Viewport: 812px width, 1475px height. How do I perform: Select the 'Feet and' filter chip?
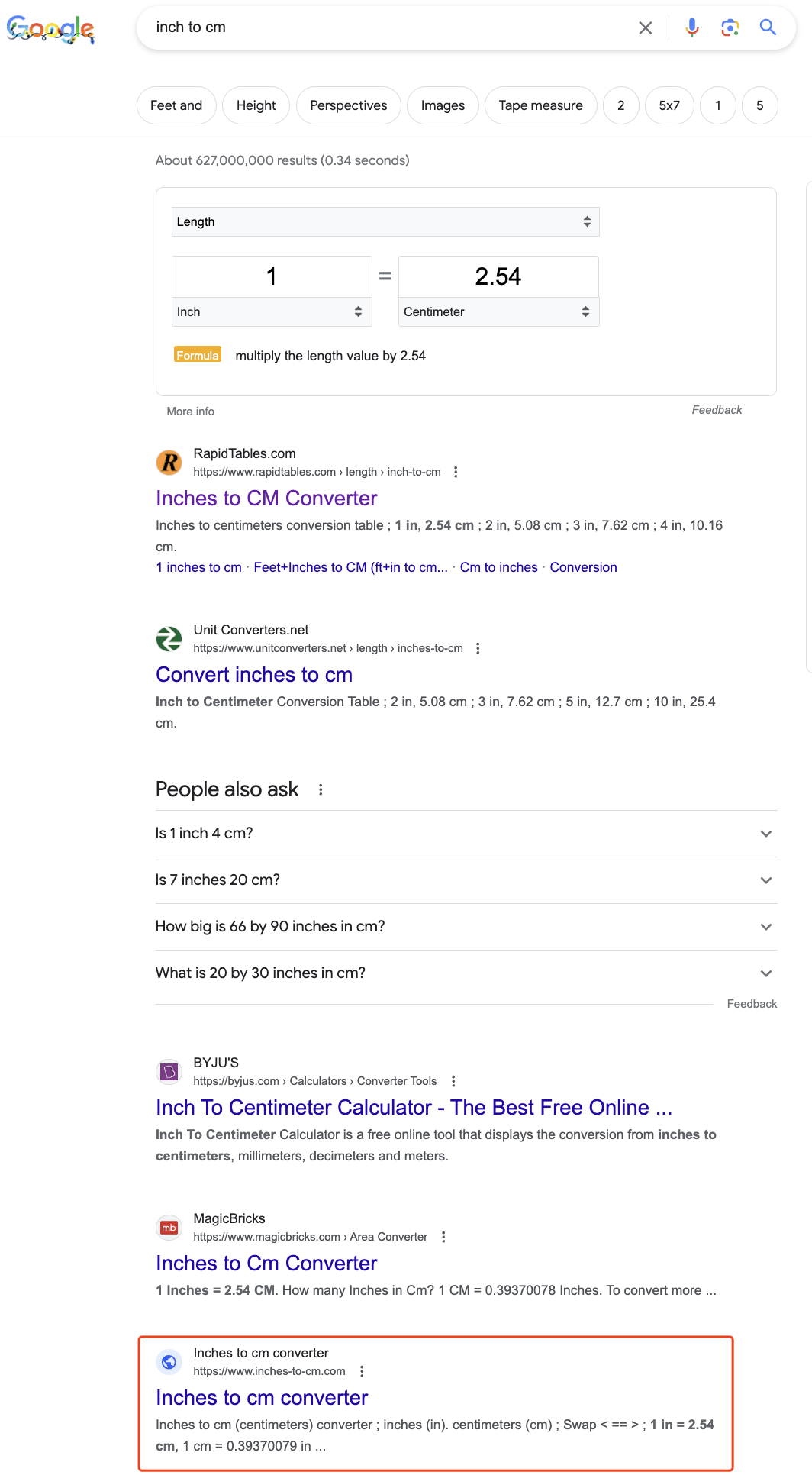tap(176, 105)
